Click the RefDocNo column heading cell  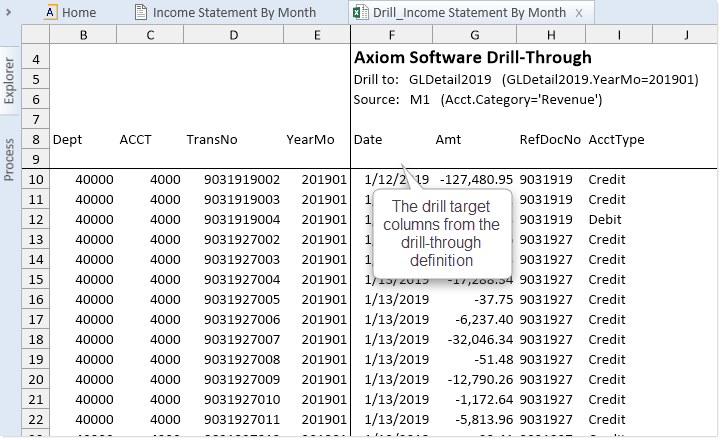550,140
